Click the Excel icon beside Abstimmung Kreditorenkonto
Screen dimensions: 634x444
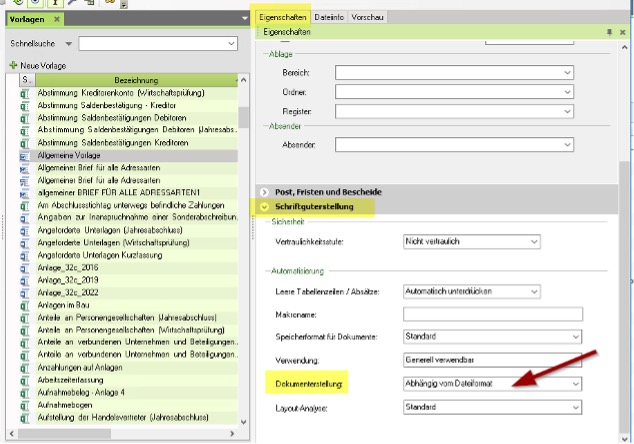pos(26,92)
